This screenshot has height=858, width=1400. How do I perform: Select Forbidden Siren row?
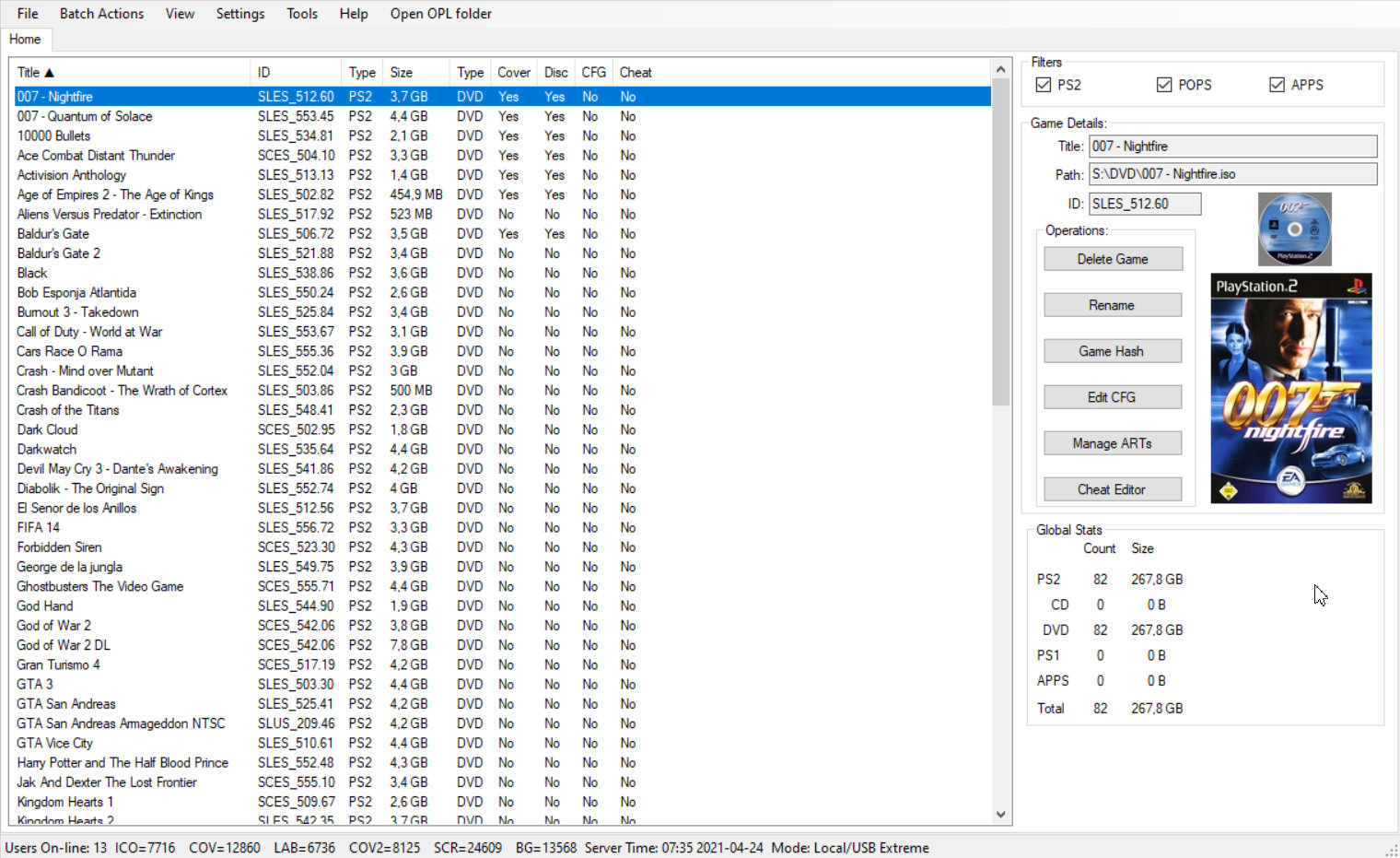502,547
